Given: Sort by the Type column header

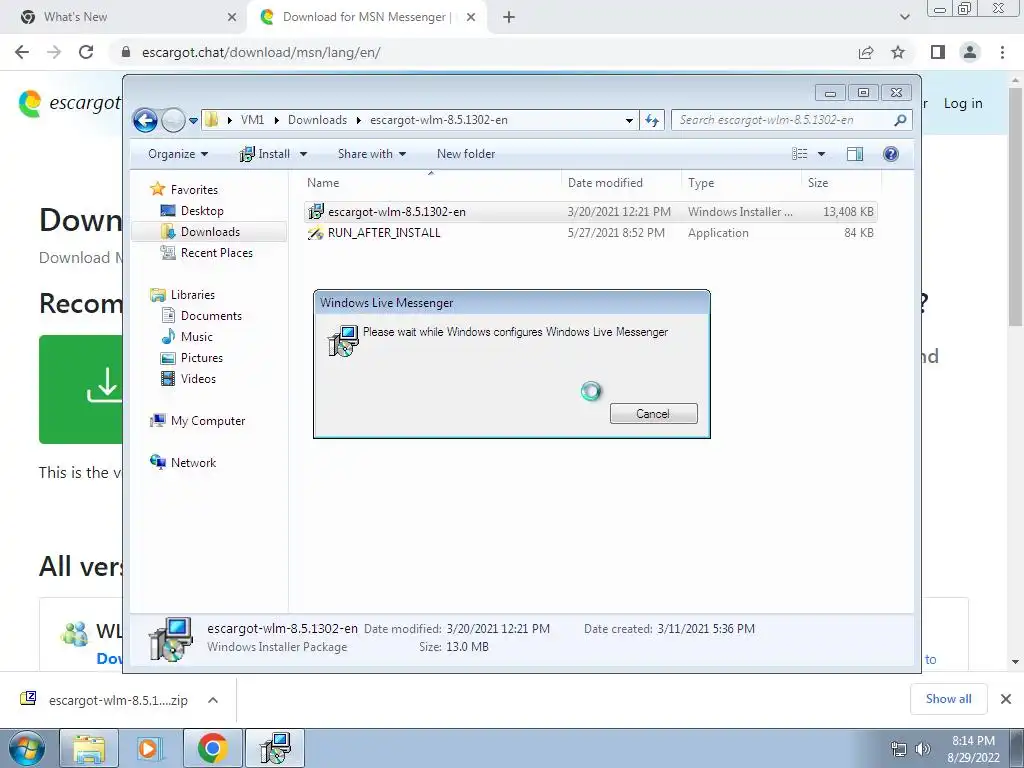Looking at the screenshot, I should 741,183.
